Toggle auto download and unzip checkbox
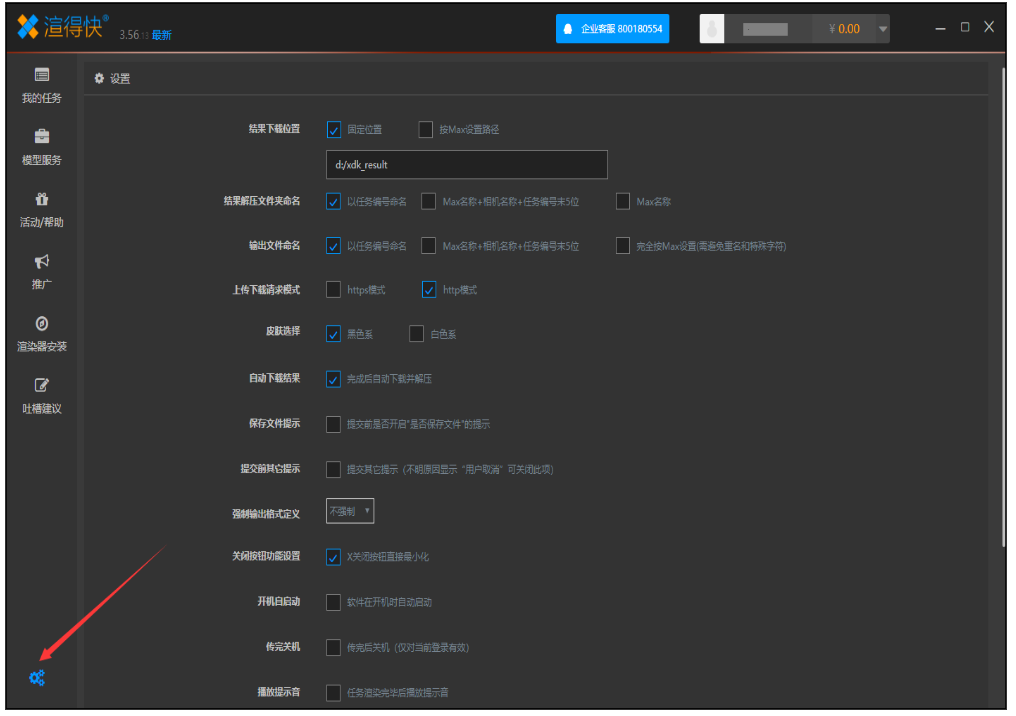 click(334, 379)
